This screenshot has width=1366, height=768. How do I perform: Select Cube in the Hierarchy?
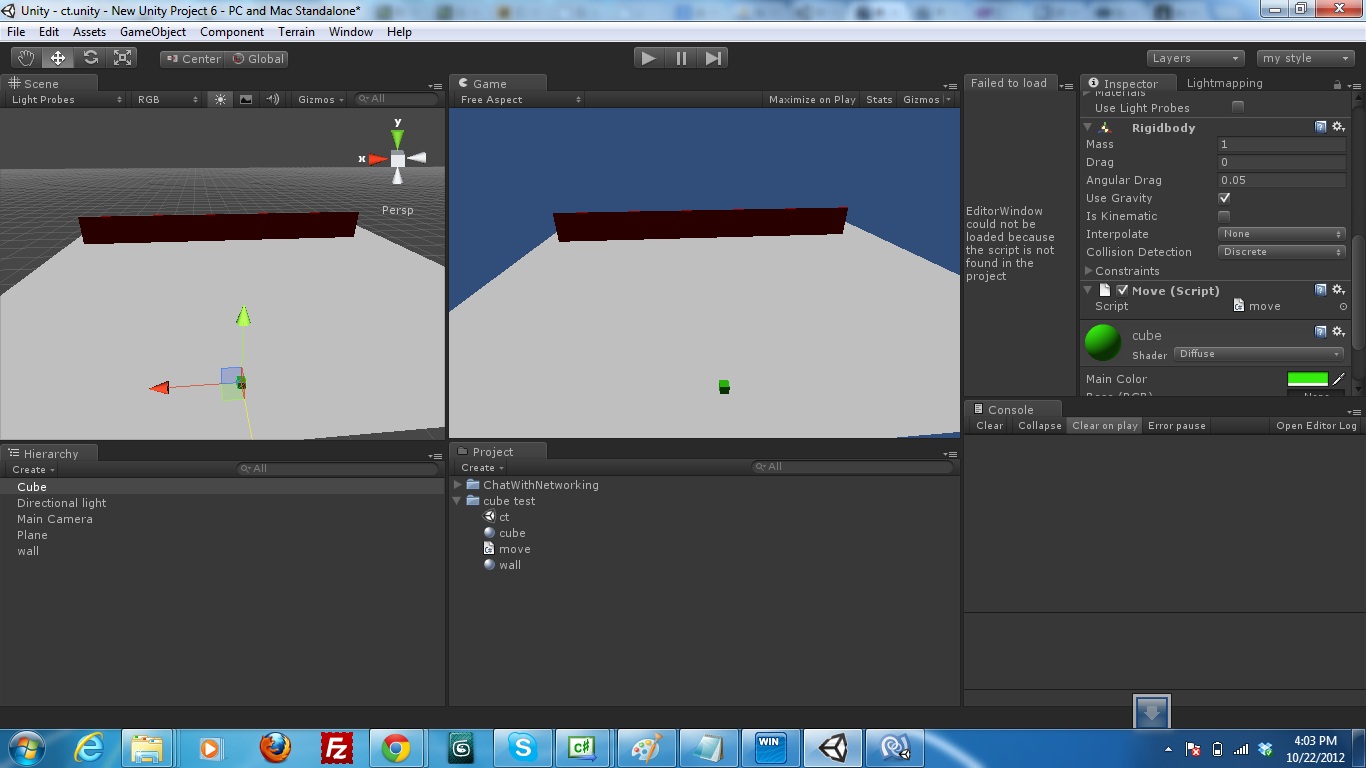30,487
